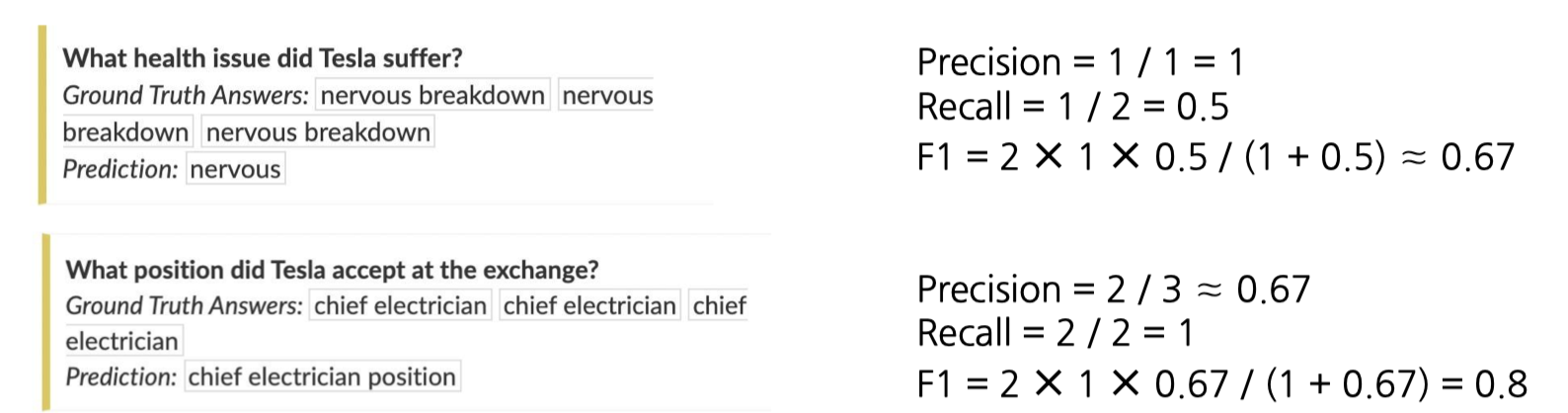Choose the middle "chief electrician" ground truth box
This screenshot has height=413, width=1568.
(x=589, y=305)
